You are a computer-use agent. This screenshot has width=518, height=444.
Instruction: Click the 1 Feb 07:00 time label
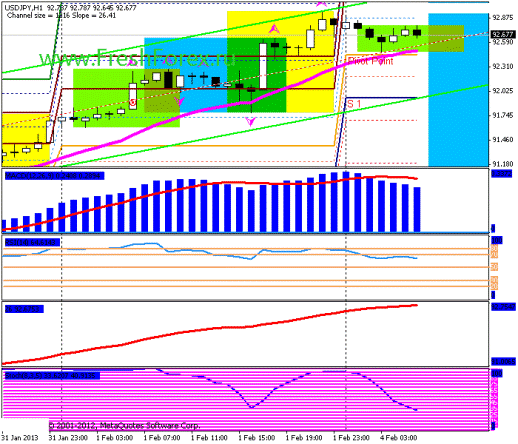[162, 438]
